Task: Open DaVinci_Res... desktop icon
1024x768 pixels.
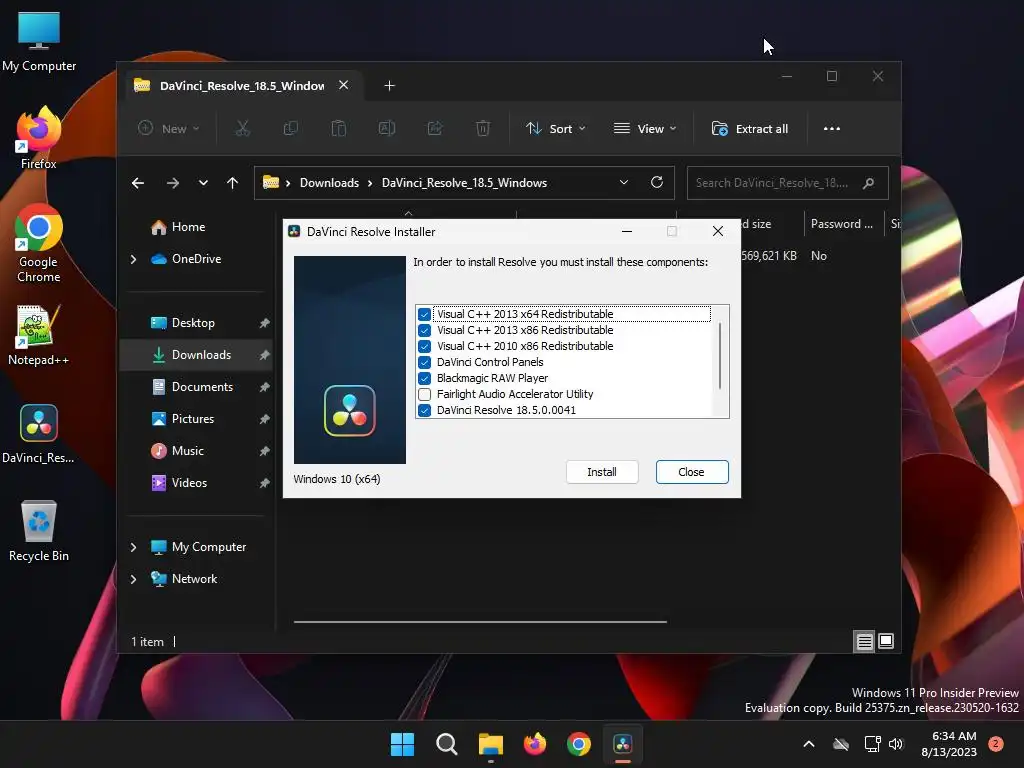Action: [x=39, y=434]
